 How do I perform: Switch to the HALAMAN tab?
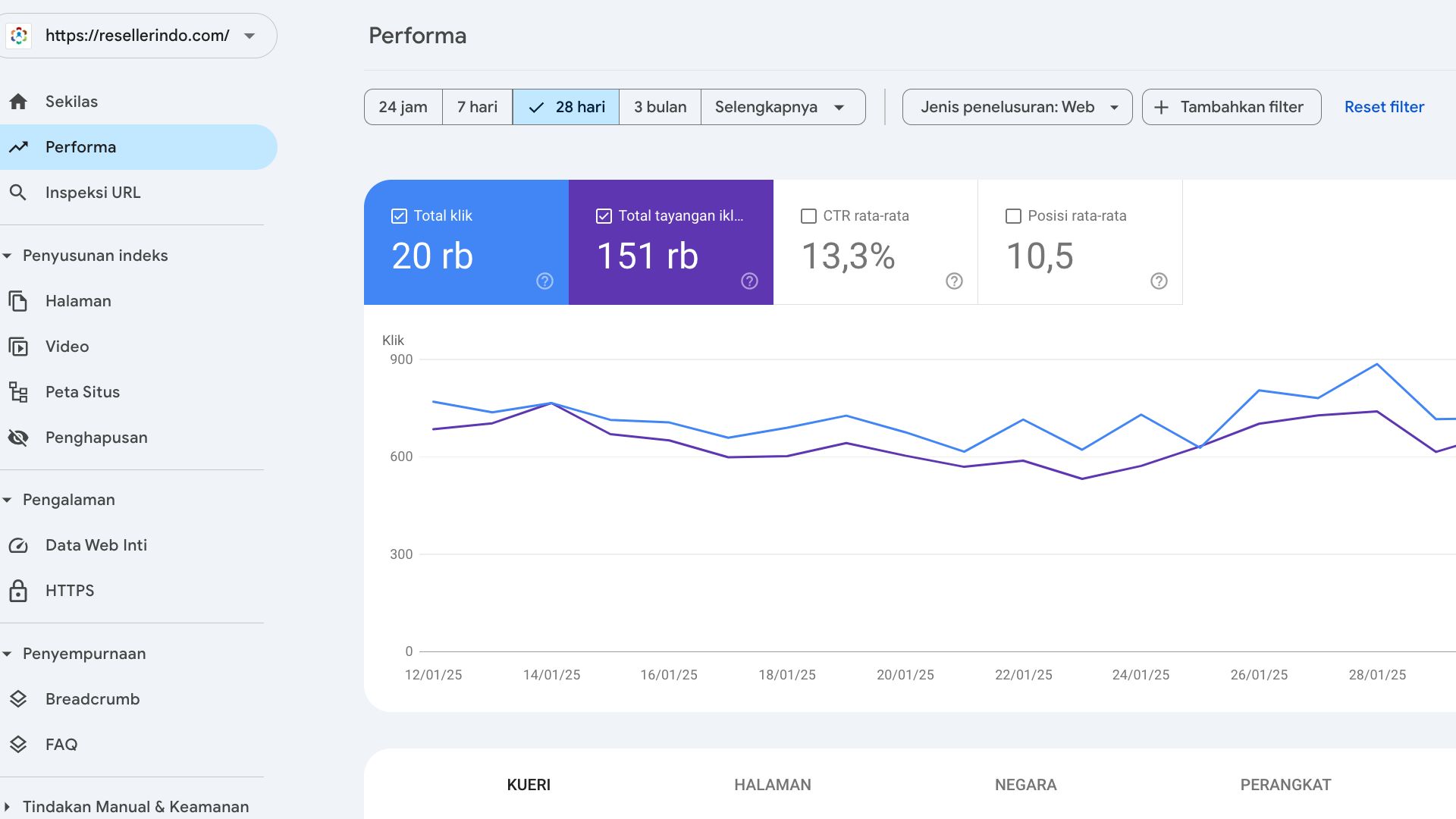(x=772, y=785)
